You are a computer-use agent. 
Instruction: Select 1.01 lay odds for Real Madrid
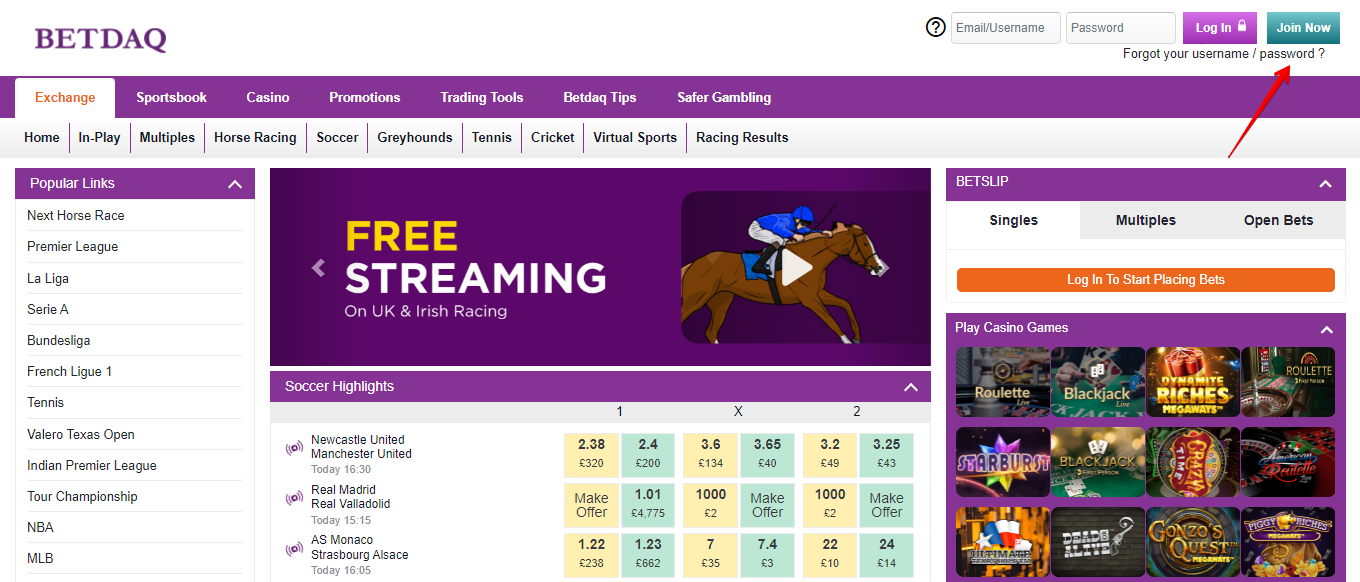pos(648,505)
